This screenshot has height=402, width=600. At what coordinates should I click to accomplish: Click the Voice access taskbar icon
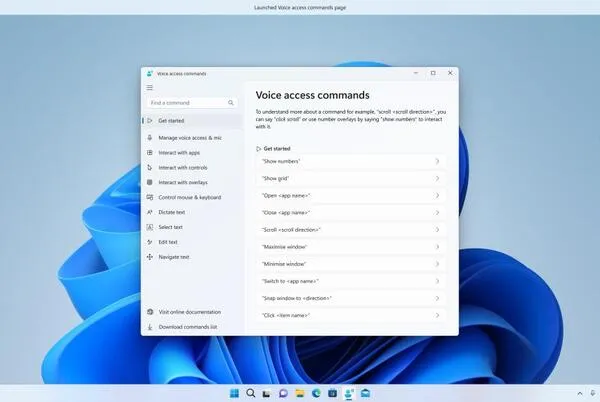(x=349, y=393)
